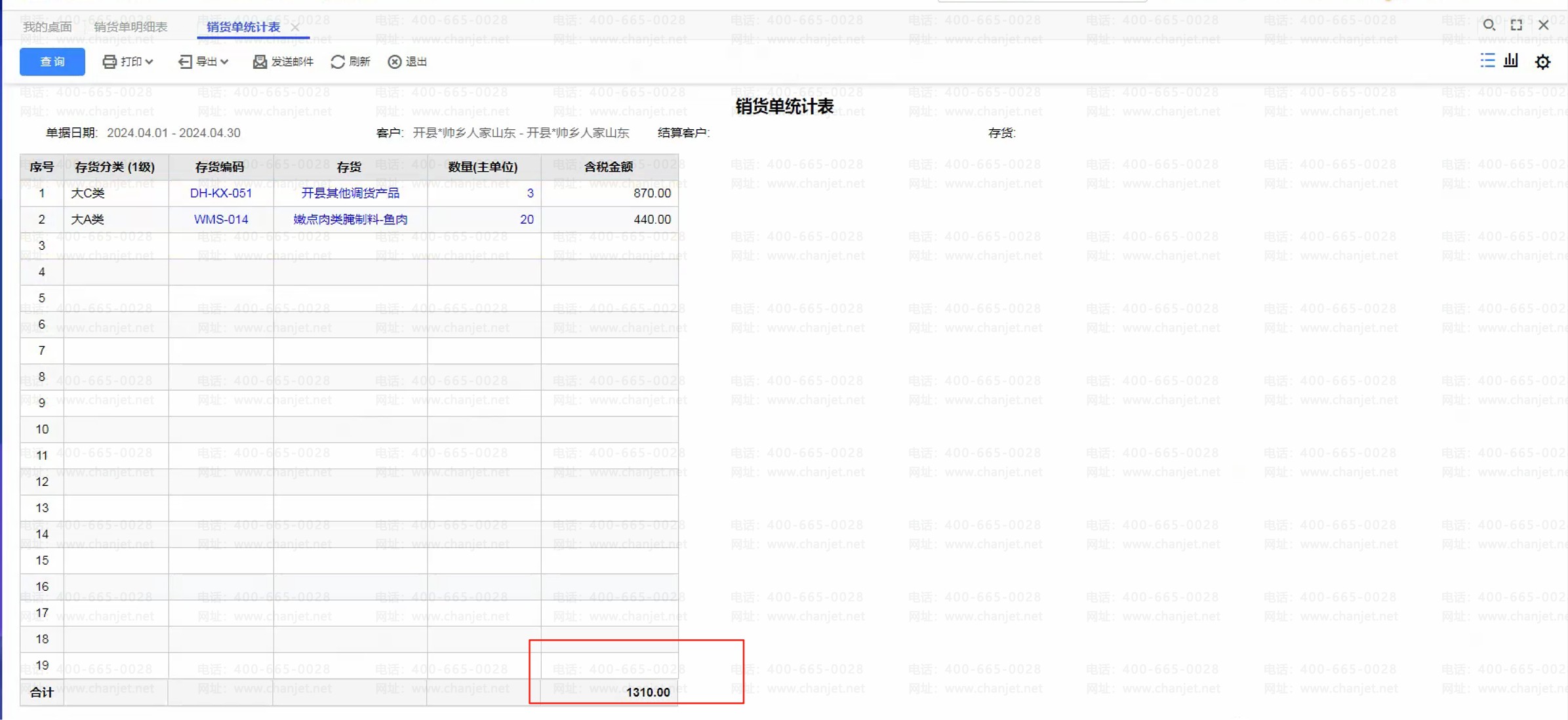Switch to list view icon
This screenshot has height=720, width=1568.
tap(1487, 61)
